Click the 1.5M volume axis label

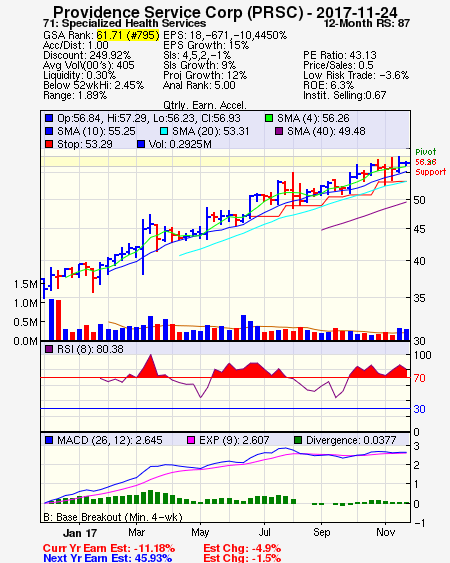[25, 284]
